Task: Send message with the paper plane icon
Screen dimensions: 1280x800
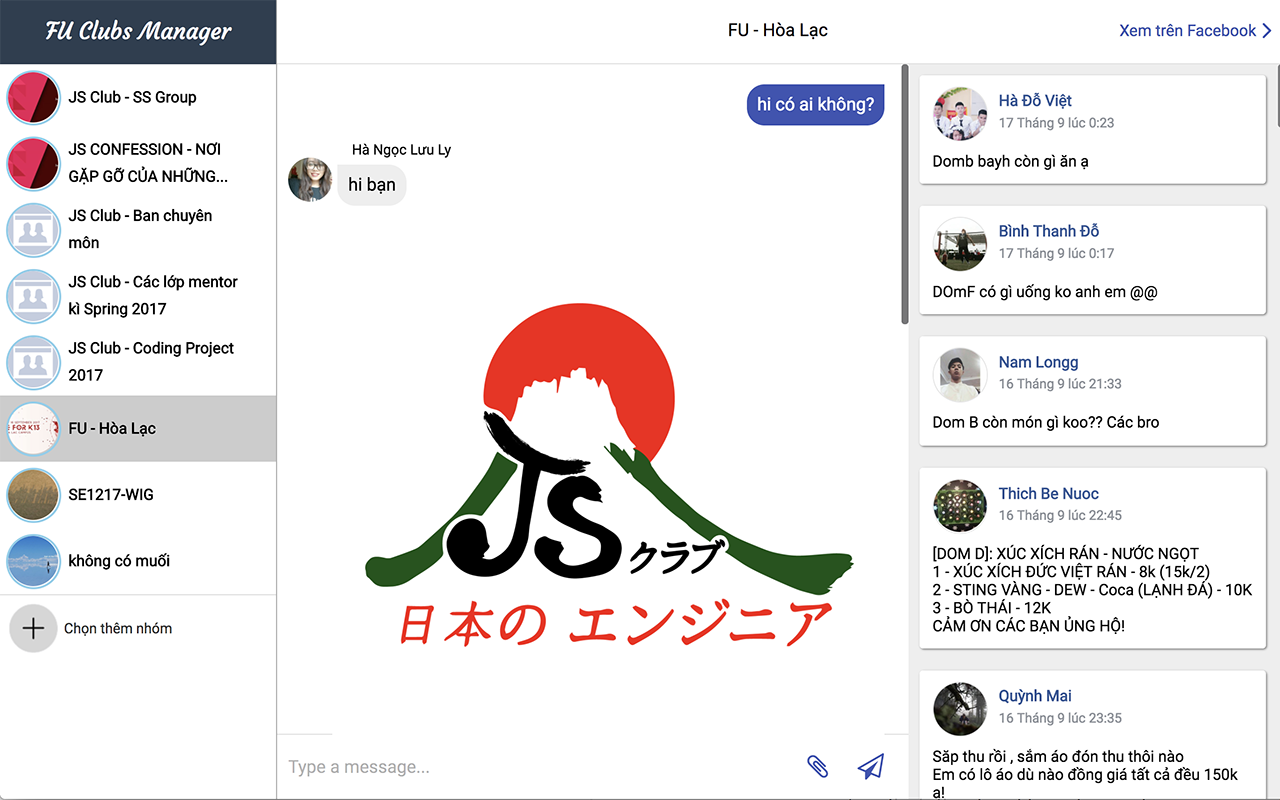Action: [871, 767]
